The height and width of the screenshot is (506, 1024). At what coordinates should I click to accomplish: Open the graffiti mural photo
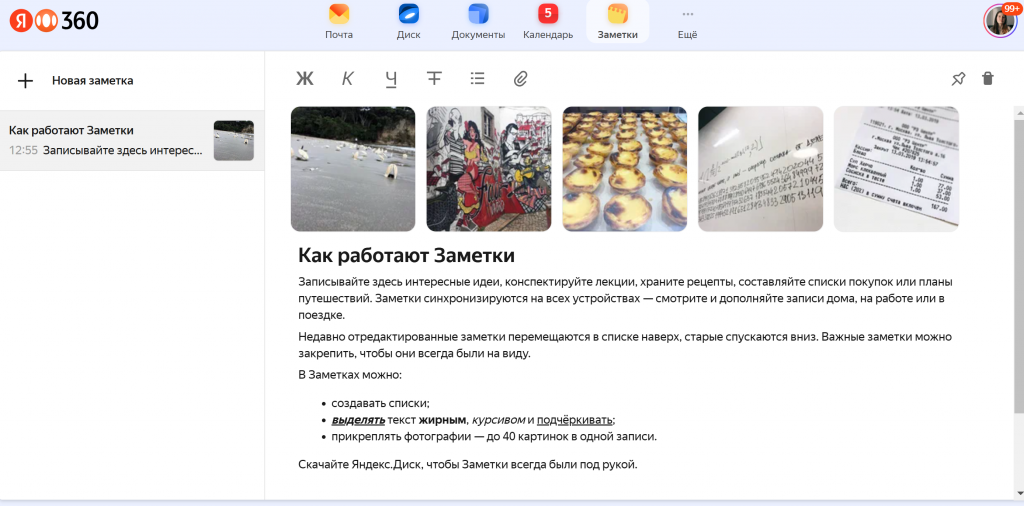[x=489, y=169]
